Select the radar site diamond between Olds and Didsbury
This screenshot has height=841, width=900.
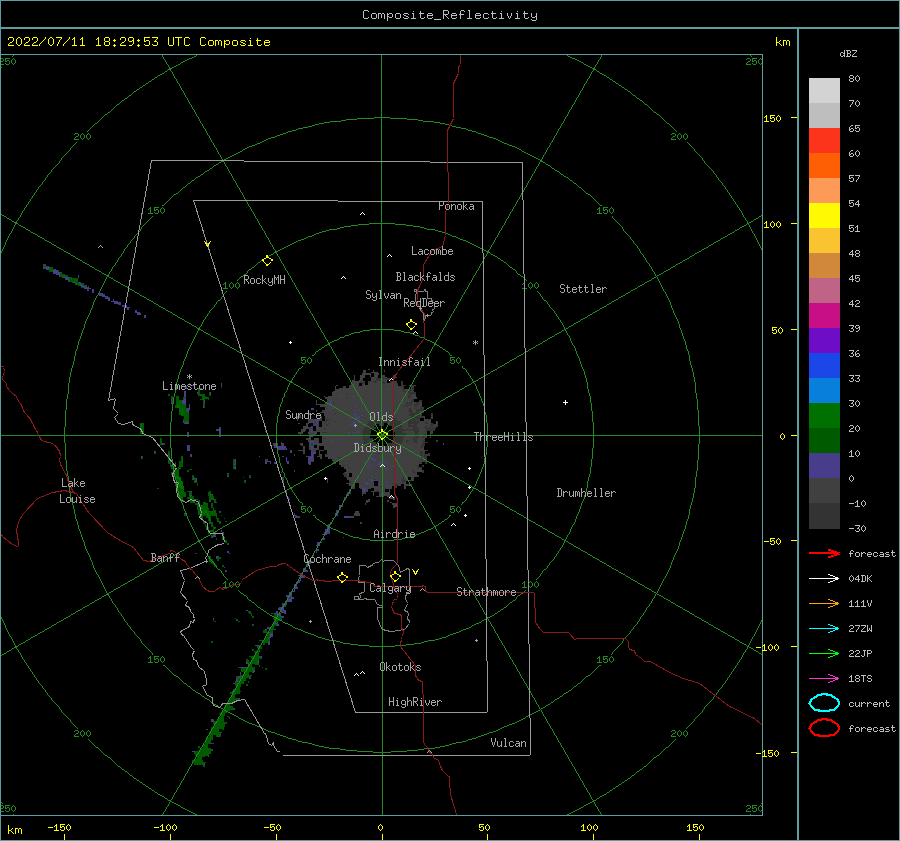coord(382,435)
